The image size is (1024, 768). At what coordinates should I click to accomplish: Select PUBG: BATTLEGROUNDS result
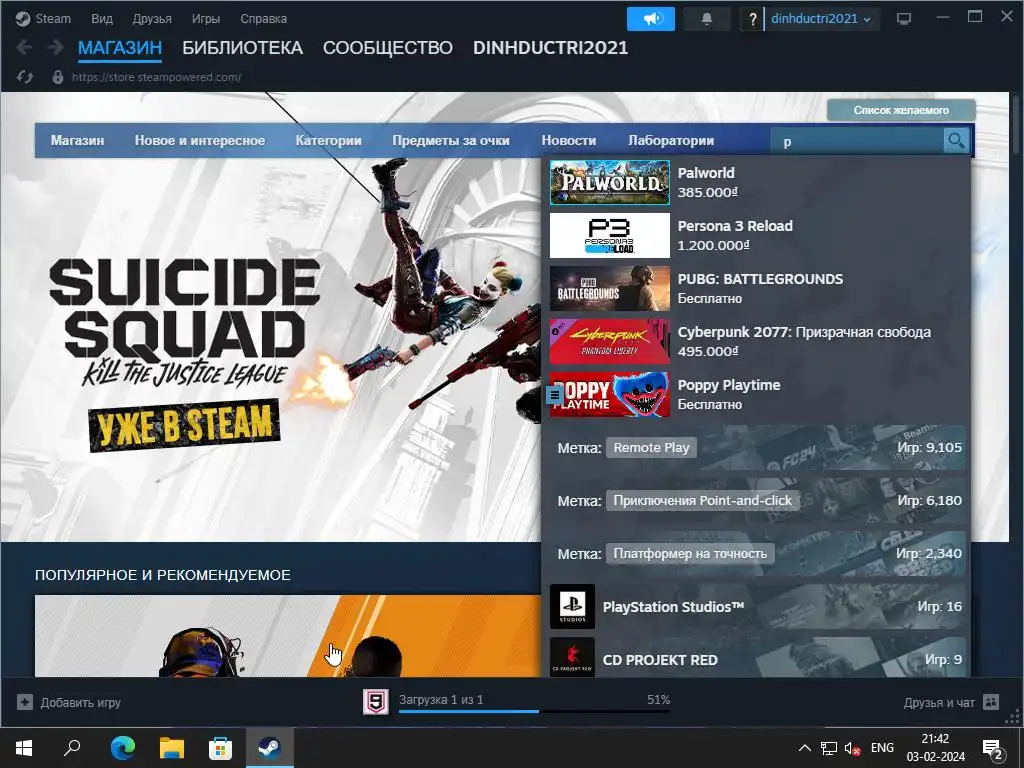pyautogui.click(x=758, y=288)
